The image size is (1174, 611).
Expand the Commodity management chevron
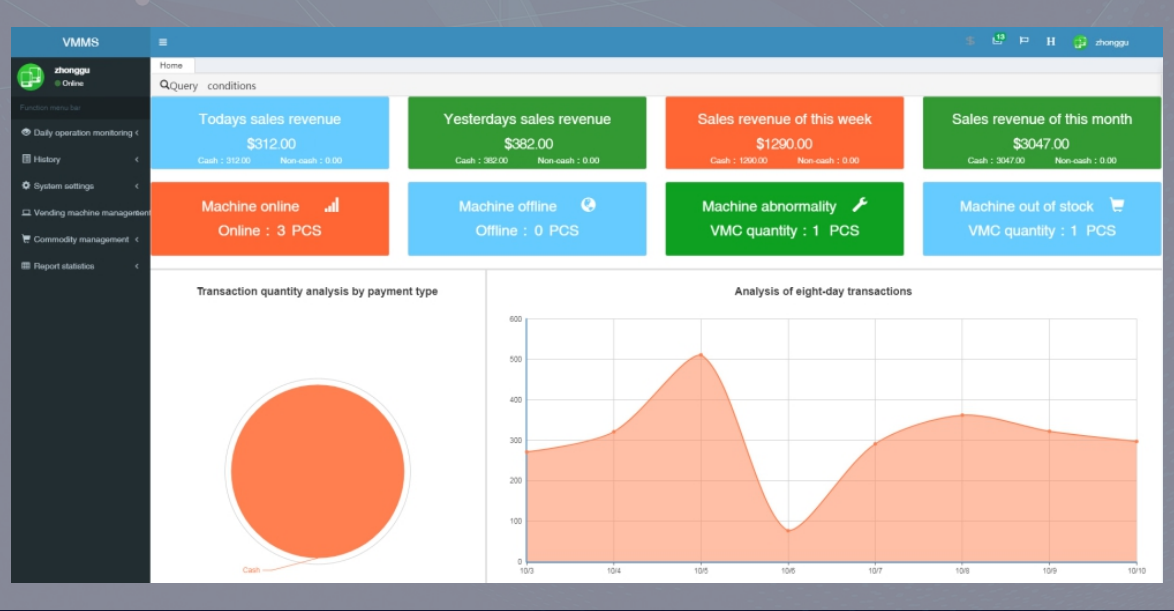coord(137,240)
